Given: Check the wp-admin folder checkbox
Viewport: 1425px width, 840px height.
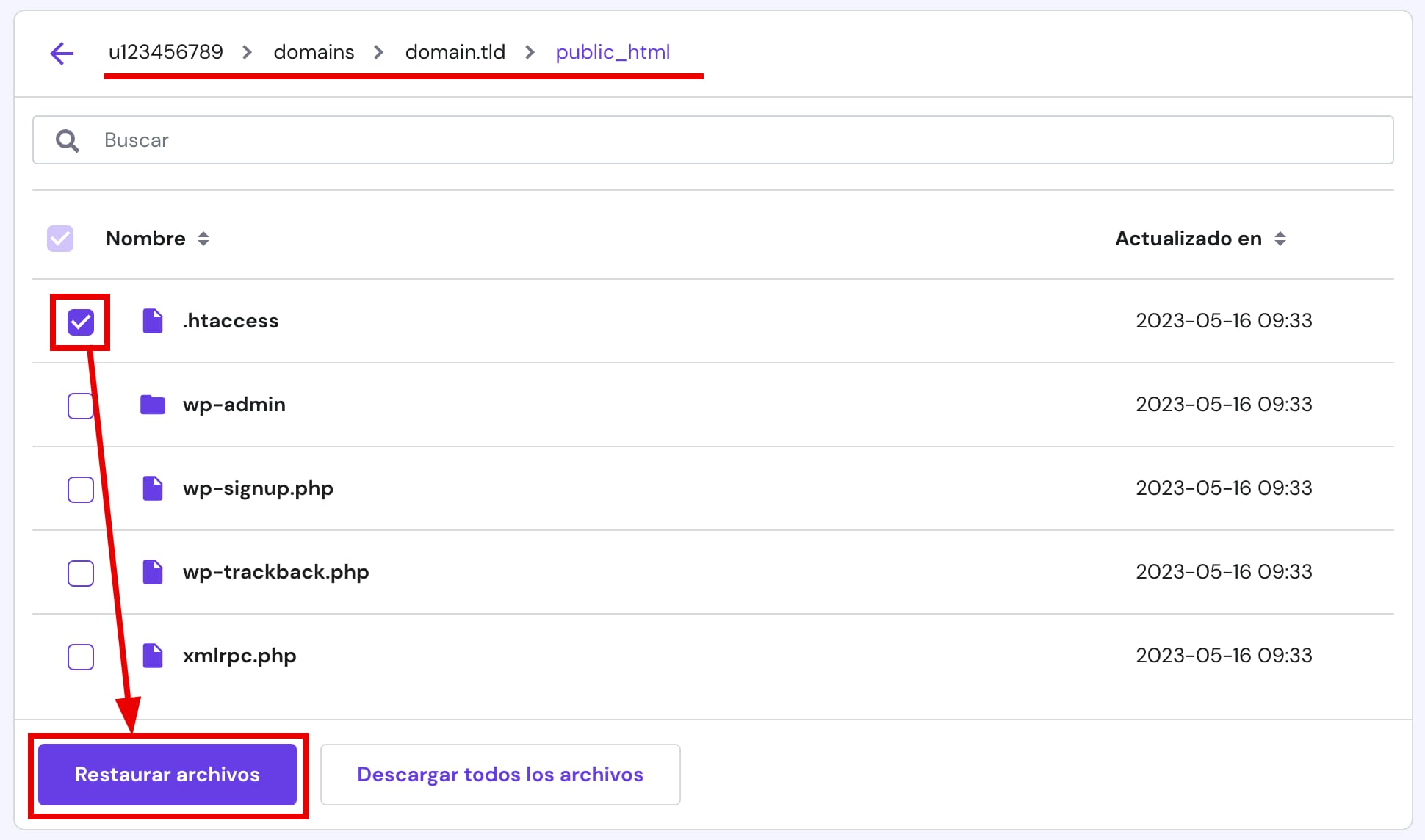Looking at the screenshot, I should [81, 405].
